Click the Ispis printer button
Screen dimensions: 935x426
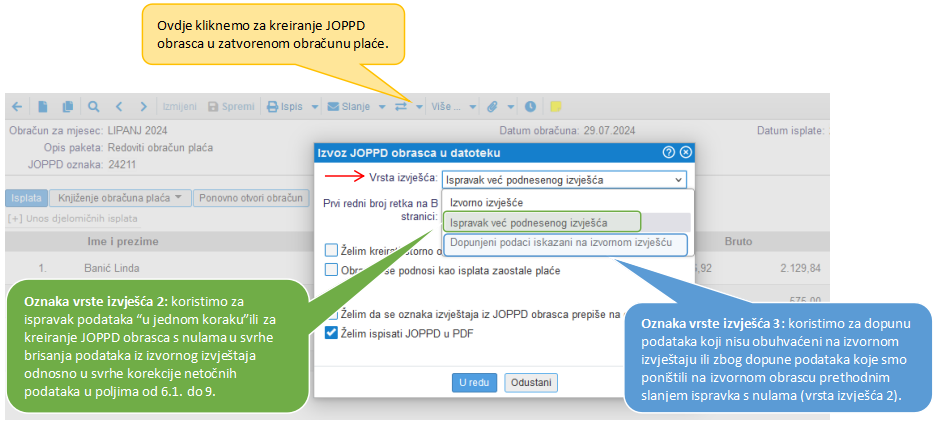click(x=284, y=107)
